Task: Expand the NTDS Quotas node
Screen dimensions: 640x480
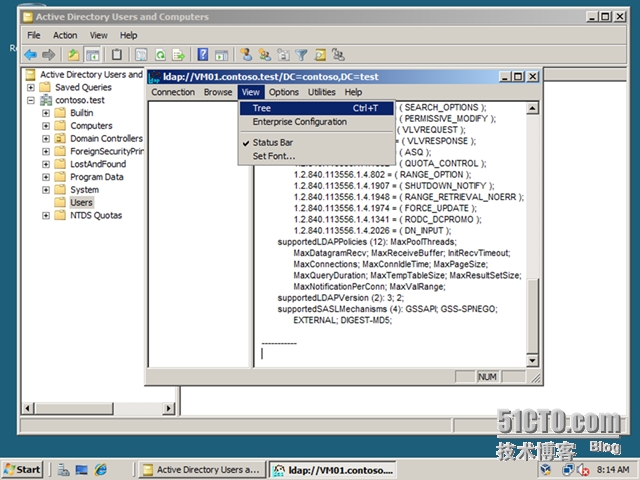Action: pyautogui.click(x=46, y=216)
